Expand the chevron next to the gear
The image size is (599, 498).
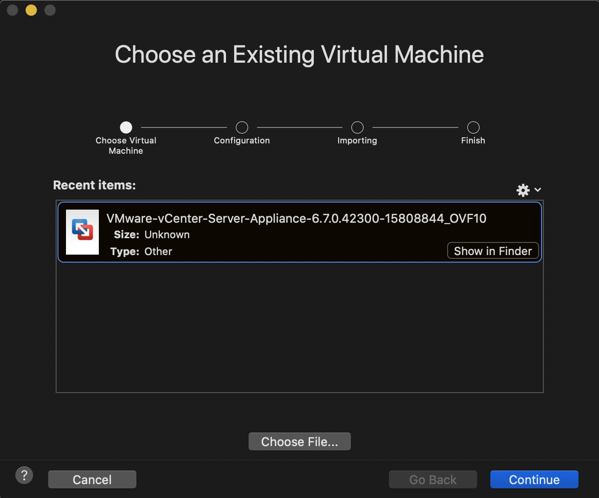pos(537,189)
